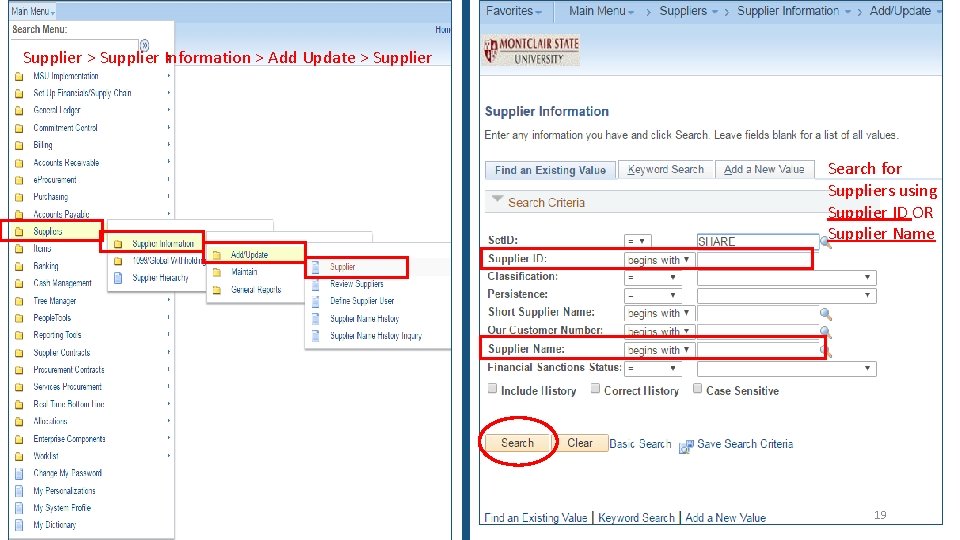
Task: Click the Basic Search link
Action: coord(640,444)
